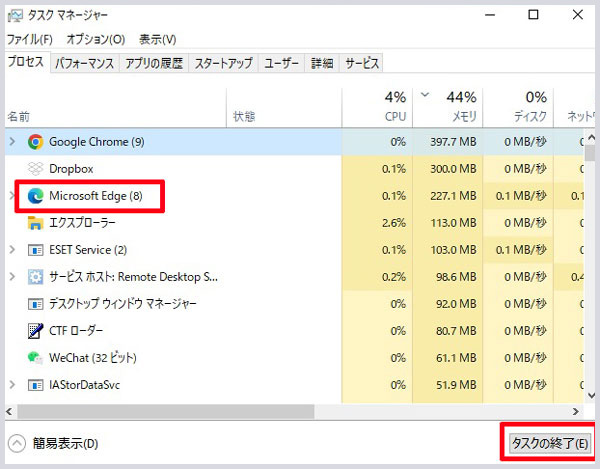Viewport: 600px width, 469px height.
Task: Collapse view with 簡易表示 arrow icon
Action: point(17,444)
